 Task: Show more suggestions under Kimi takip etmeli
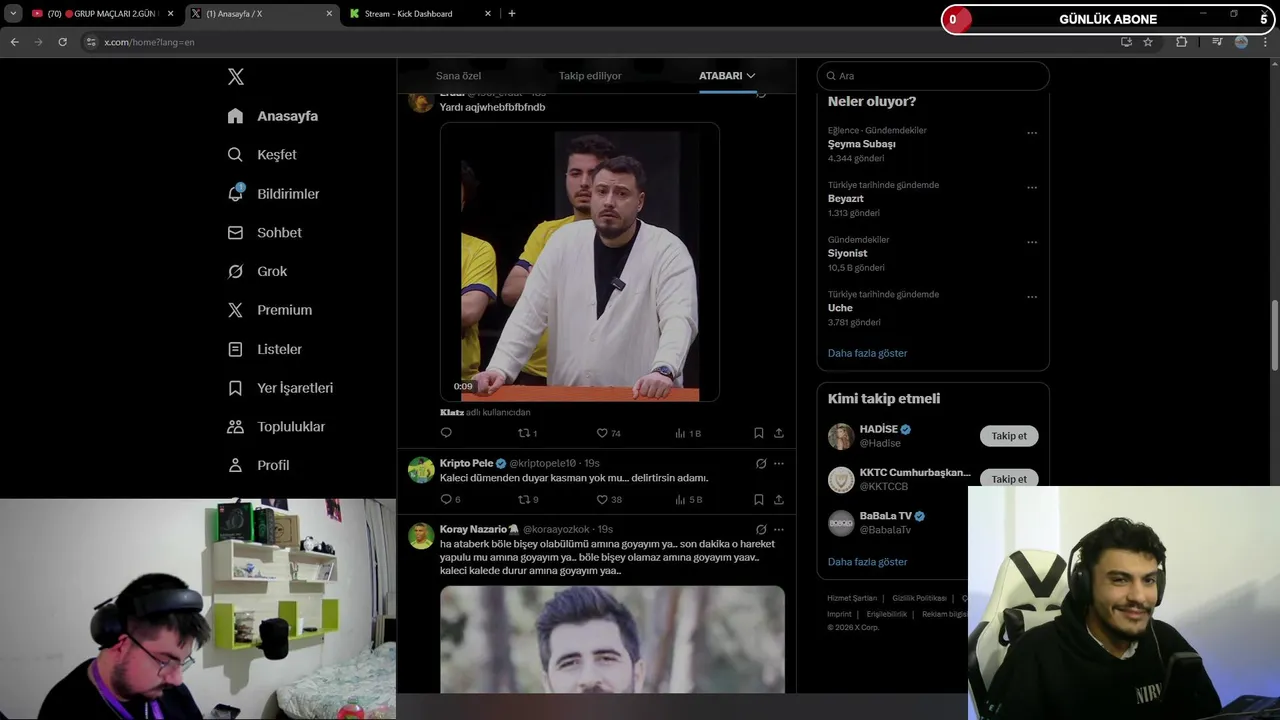coord(867,562)
